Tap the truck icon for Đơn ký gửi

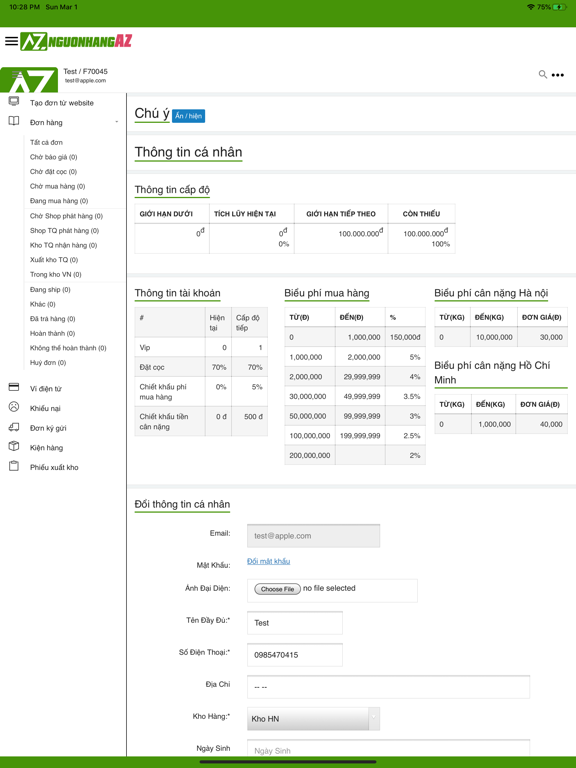point(14,427)
